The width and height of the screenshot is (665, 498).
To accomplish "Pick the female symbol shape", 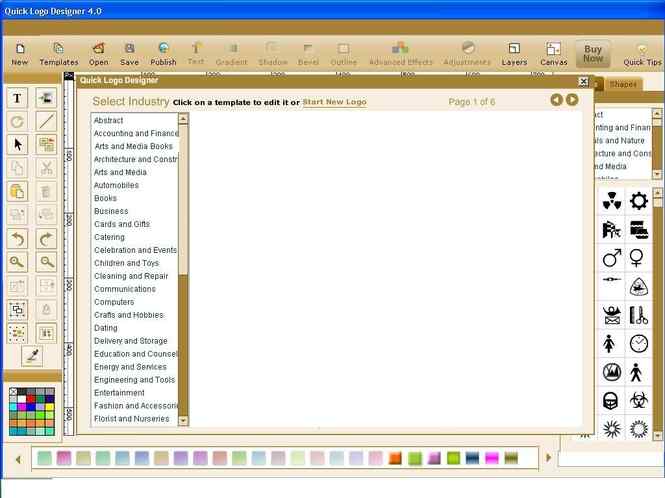I will pos(637,257).
